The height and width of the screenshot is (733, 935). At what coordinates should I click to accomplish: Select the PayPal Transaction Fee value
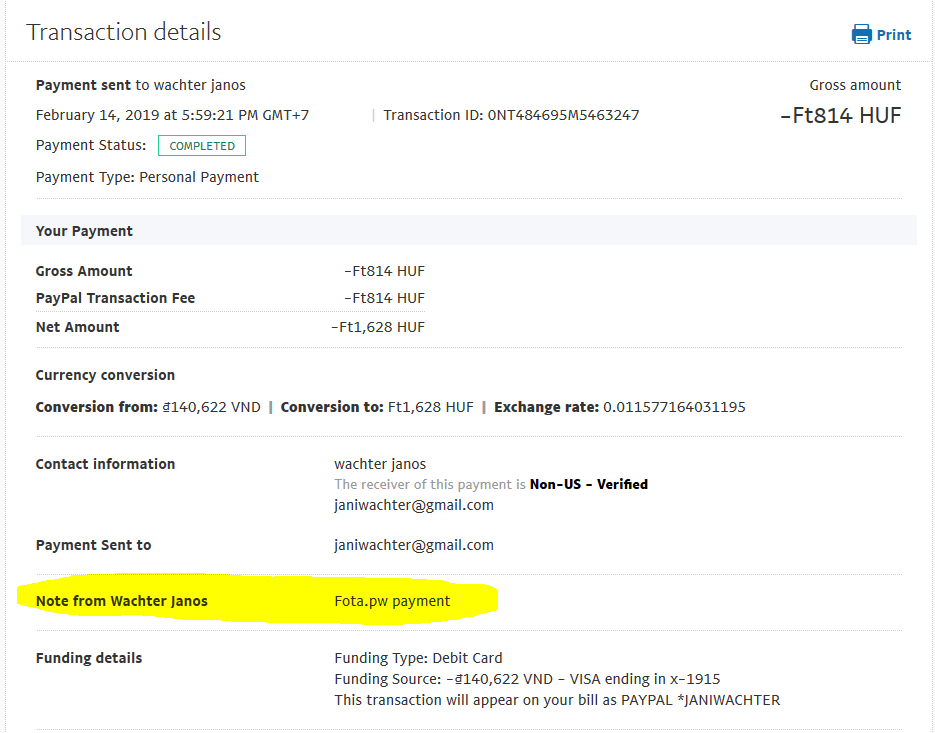[385, 298]
